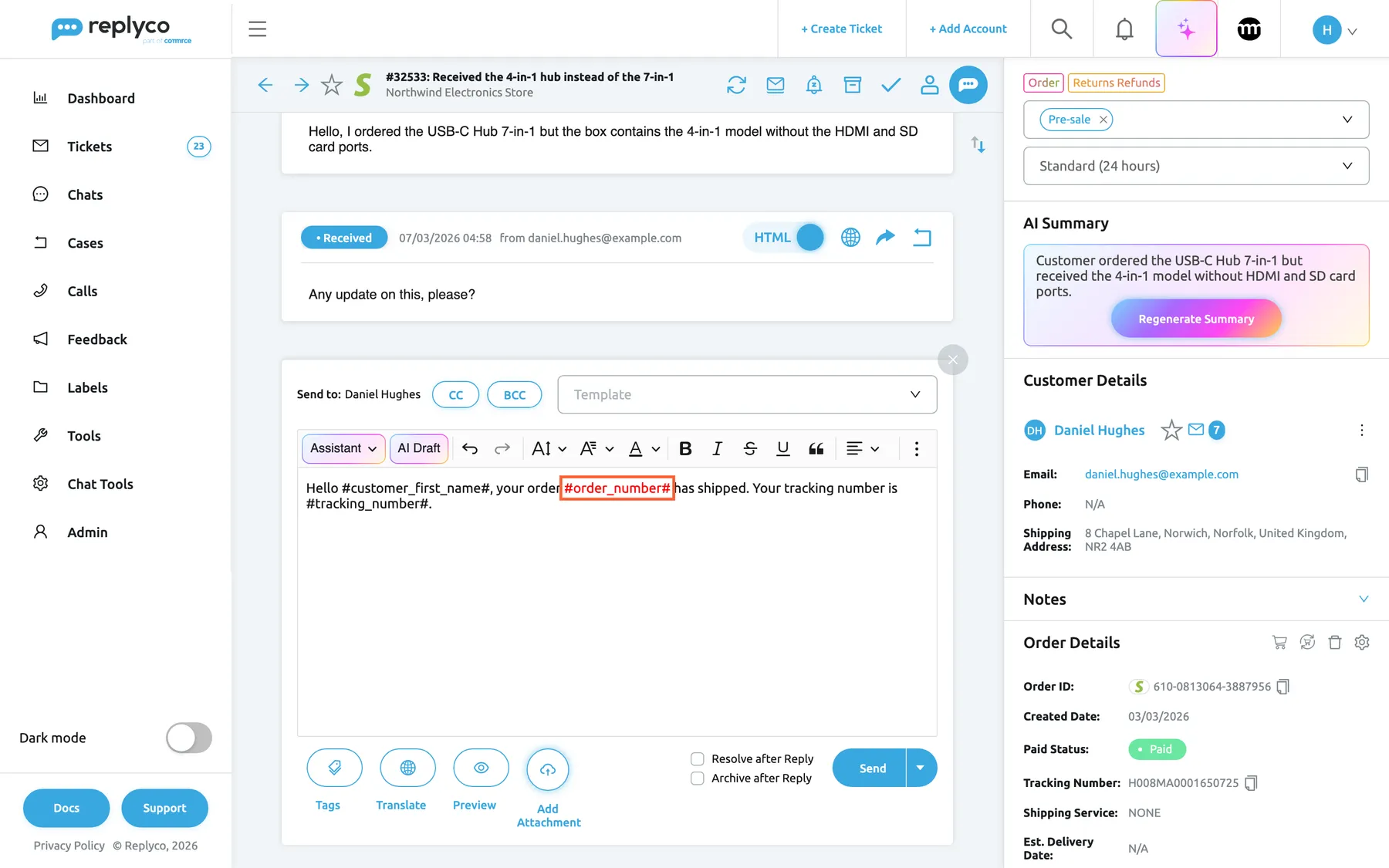Open the AI sparkle assistant button
Screen dimensions: 1389x868
point(1186,29)
